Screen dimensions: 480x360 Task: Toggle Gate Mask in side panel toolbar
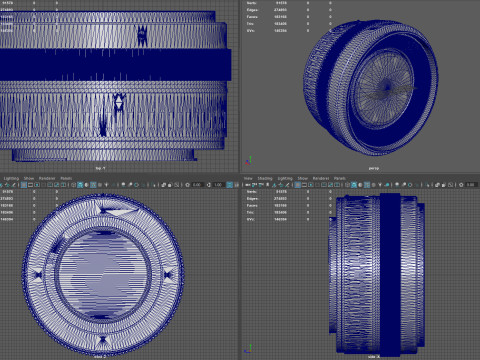317,184
